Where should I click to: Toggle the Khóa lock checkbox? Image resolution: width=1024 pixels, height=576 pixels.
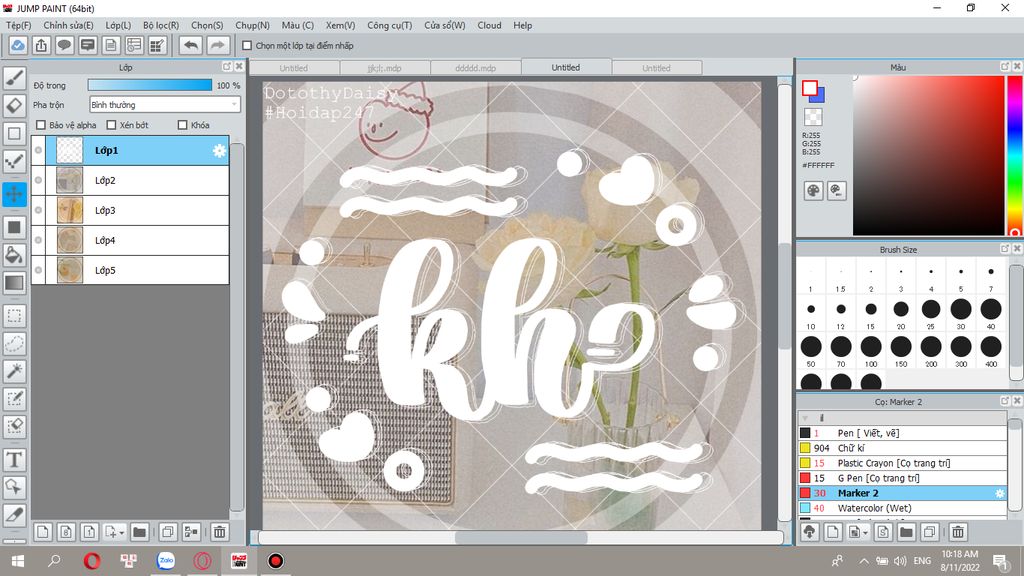pyautogui.click(x=182, y=125)
